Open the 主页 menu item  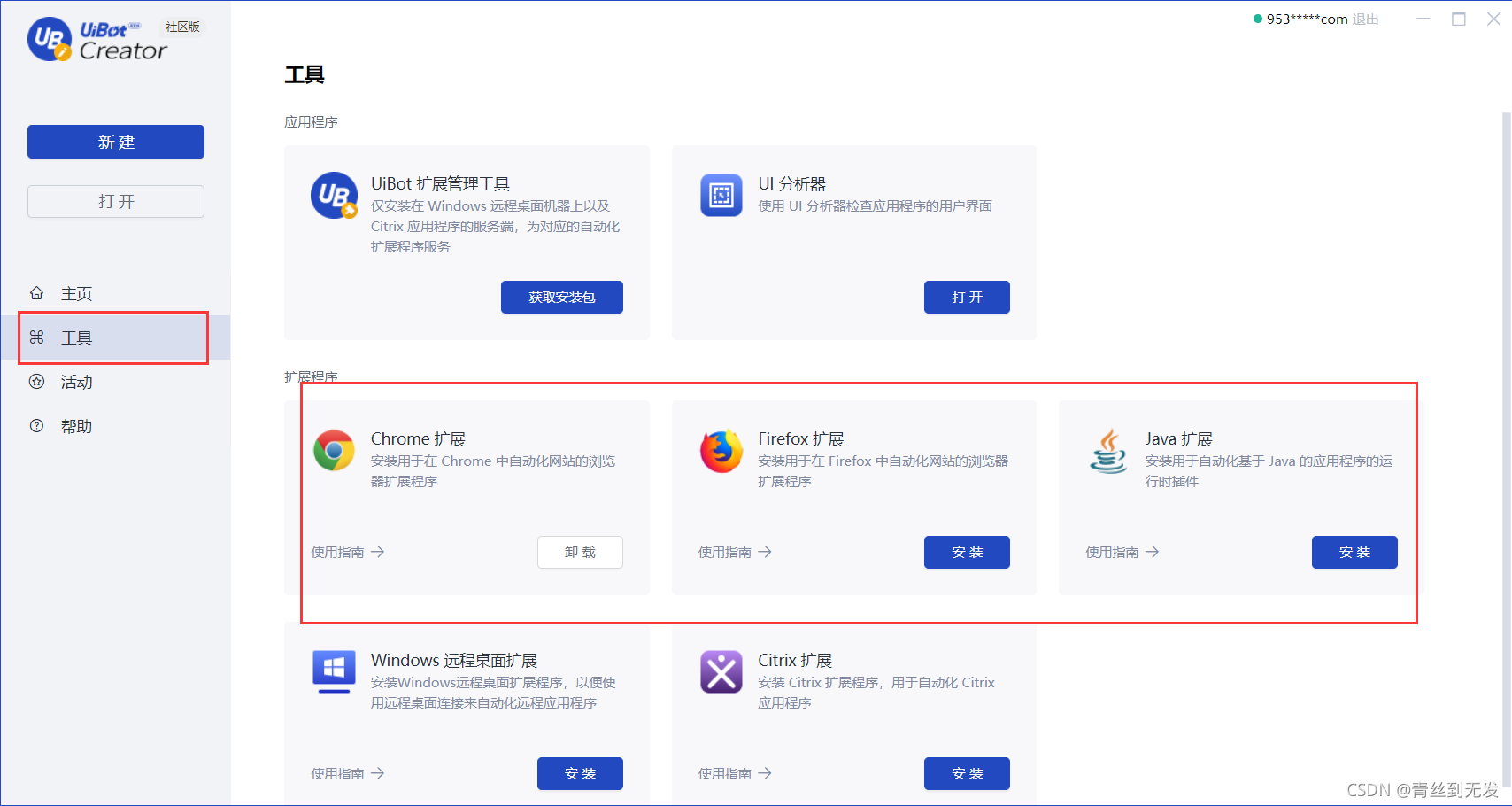(116, 293)
